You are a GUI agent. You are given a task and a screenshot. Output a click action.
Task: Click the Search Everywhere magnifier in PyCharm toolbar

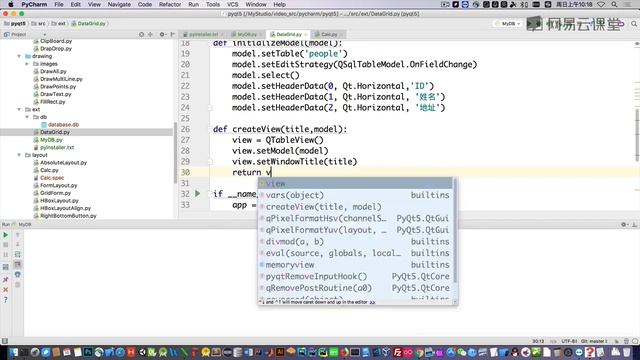pyautogui.click(x=634, y=24)
